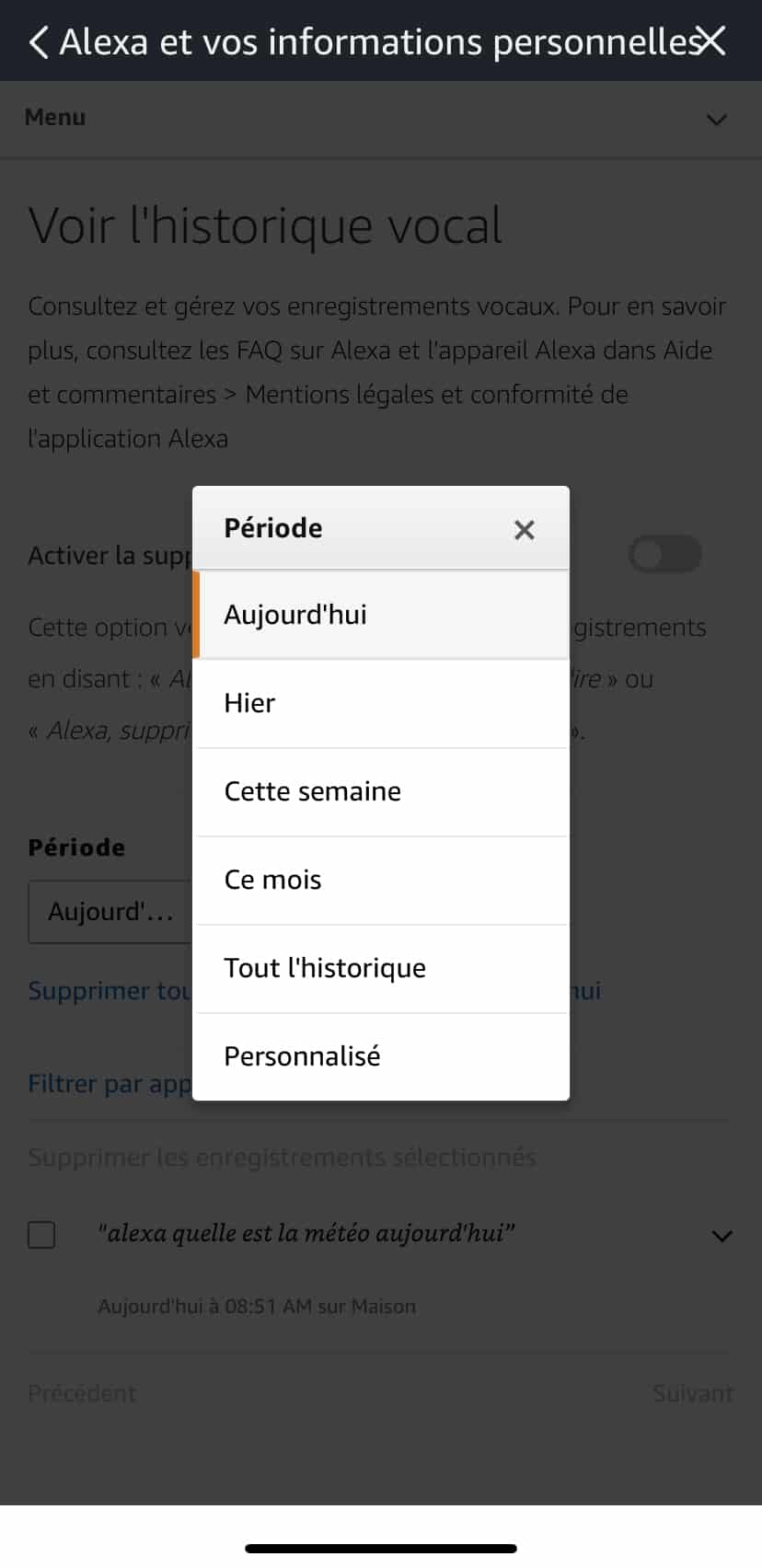Open the "alexa quelle est la météo" recording
Viewport: 762px width, 1568px height.
[x=306, y=1233]
